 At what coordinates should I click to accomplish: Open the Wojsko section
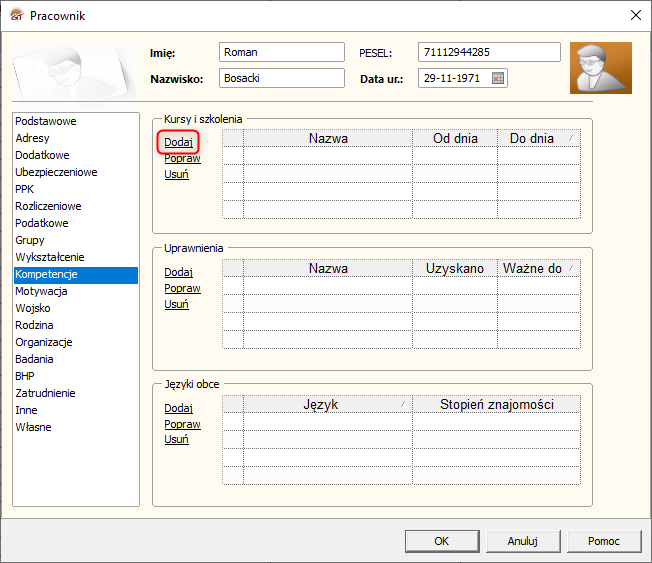pos(76,309)
